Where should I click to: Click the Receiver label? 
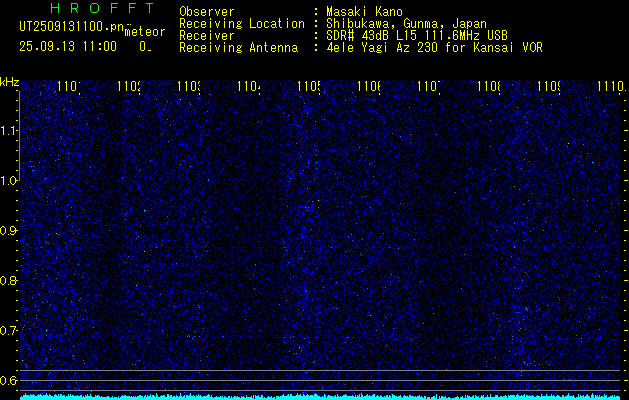(207, 36)
